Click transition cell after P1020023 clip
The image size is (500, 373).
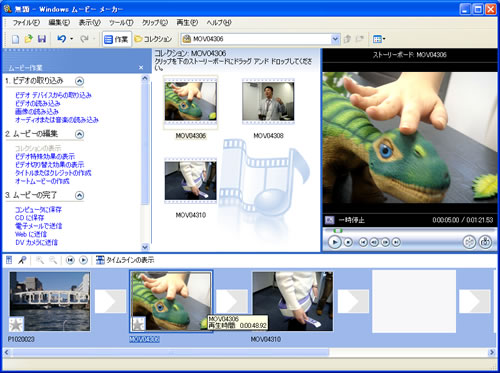(110, 301)
